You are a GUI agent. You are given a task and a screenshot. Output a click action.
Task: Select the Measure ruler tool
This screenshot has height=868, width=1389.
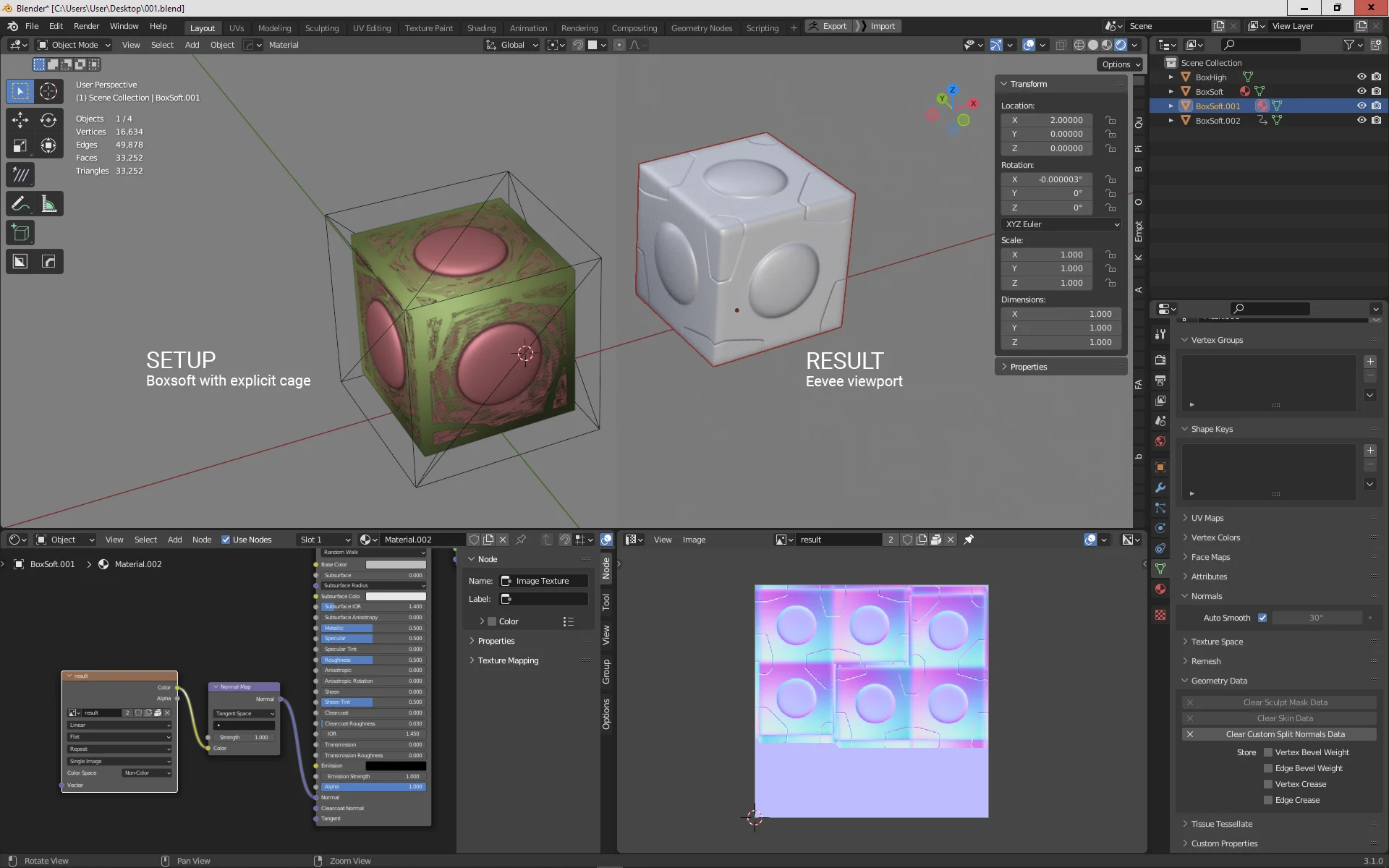point(48,204)
